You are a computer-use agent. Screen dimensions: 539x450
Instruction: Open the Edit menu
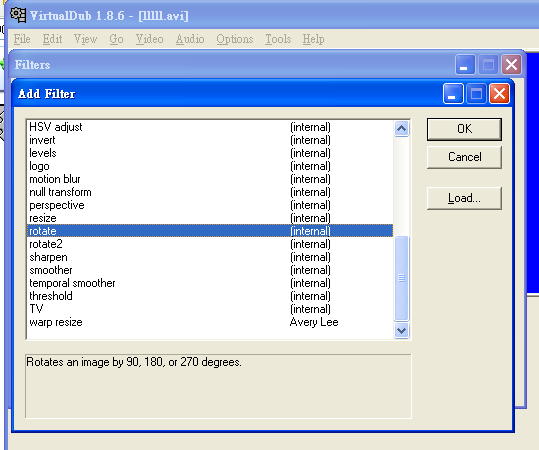[x=52, y=39]
